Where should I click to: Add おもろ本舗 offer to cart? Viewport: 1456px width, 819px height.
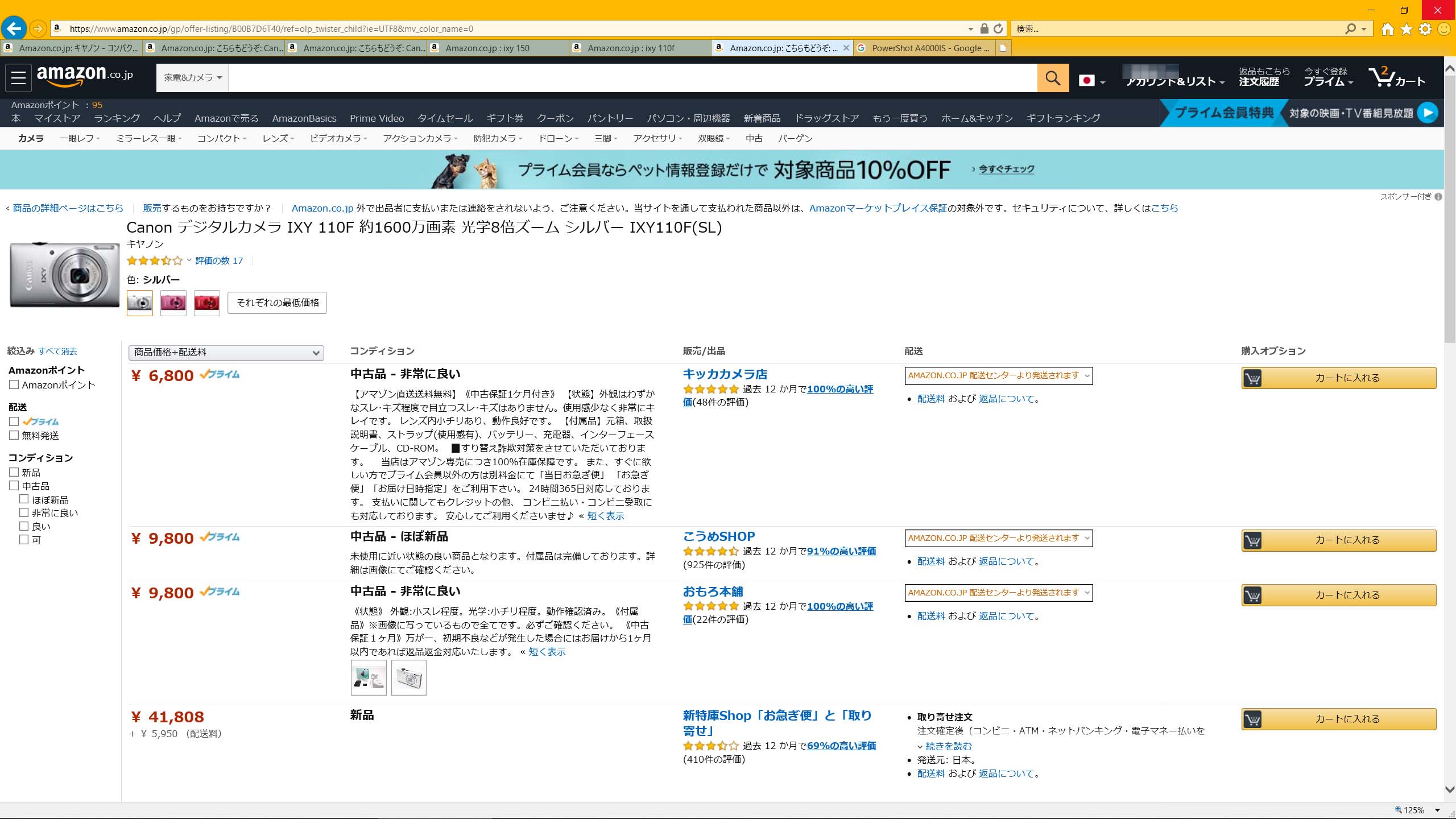coord(1338,595)
